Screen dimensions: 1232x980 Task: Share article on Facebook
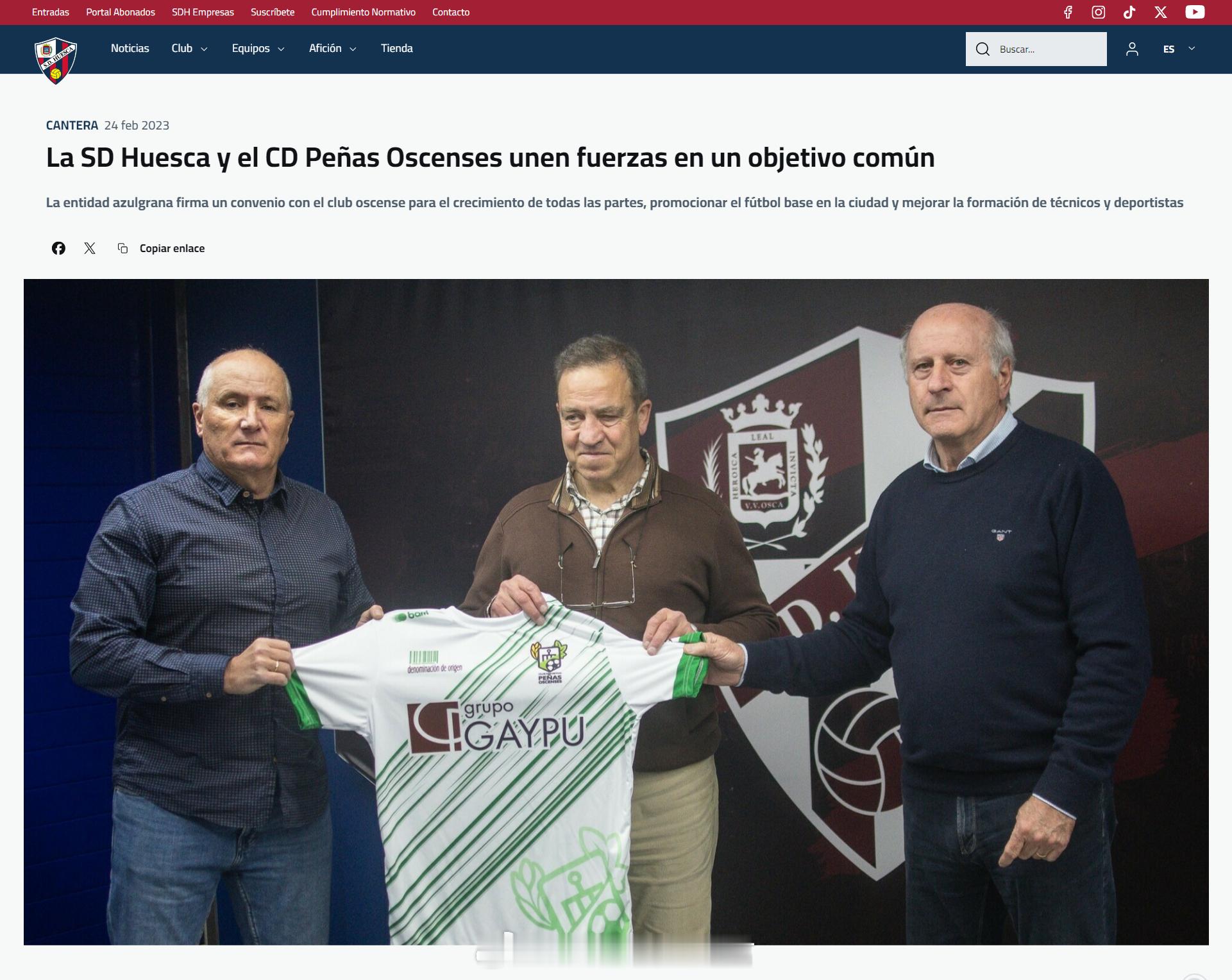click(58, 248)
